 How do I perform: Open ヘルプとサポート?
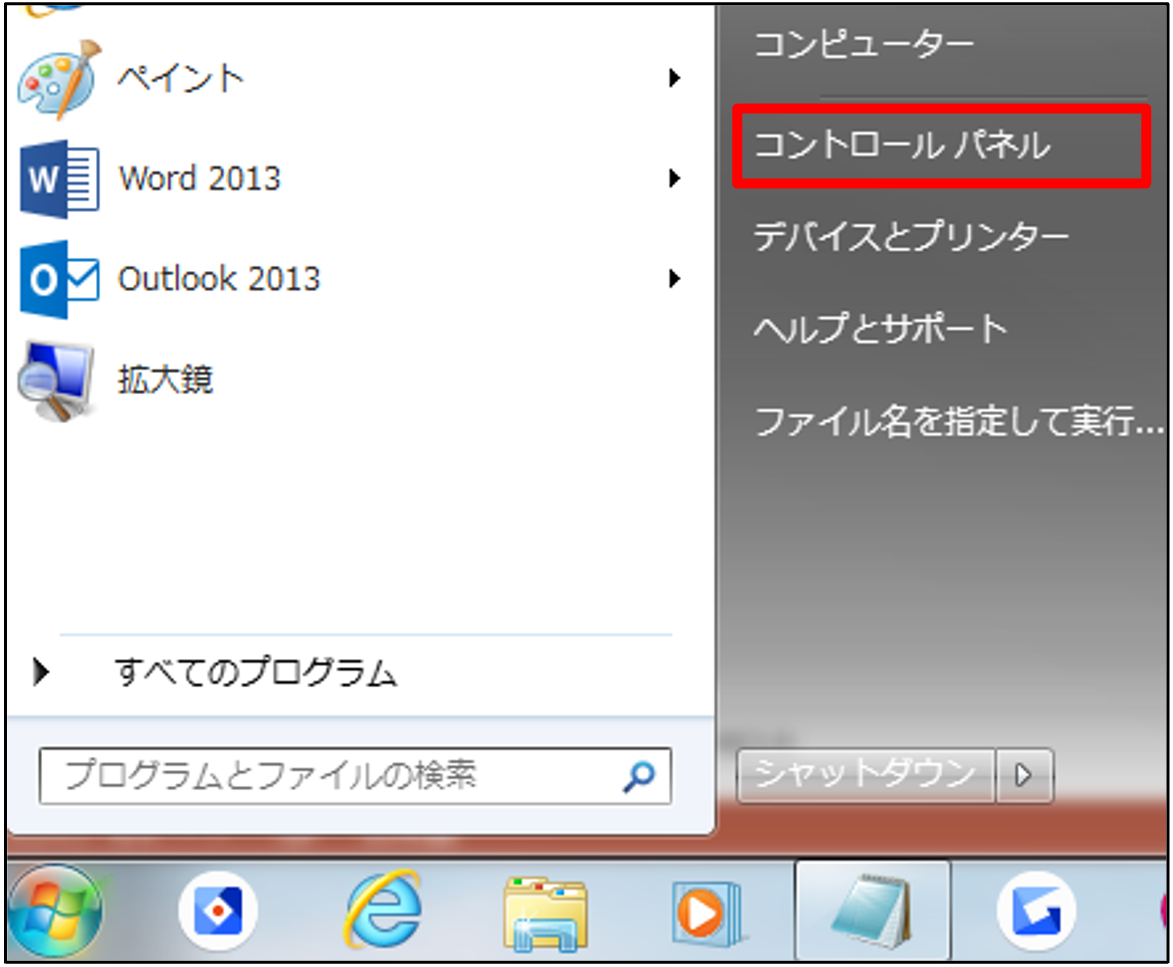(880, 329)
